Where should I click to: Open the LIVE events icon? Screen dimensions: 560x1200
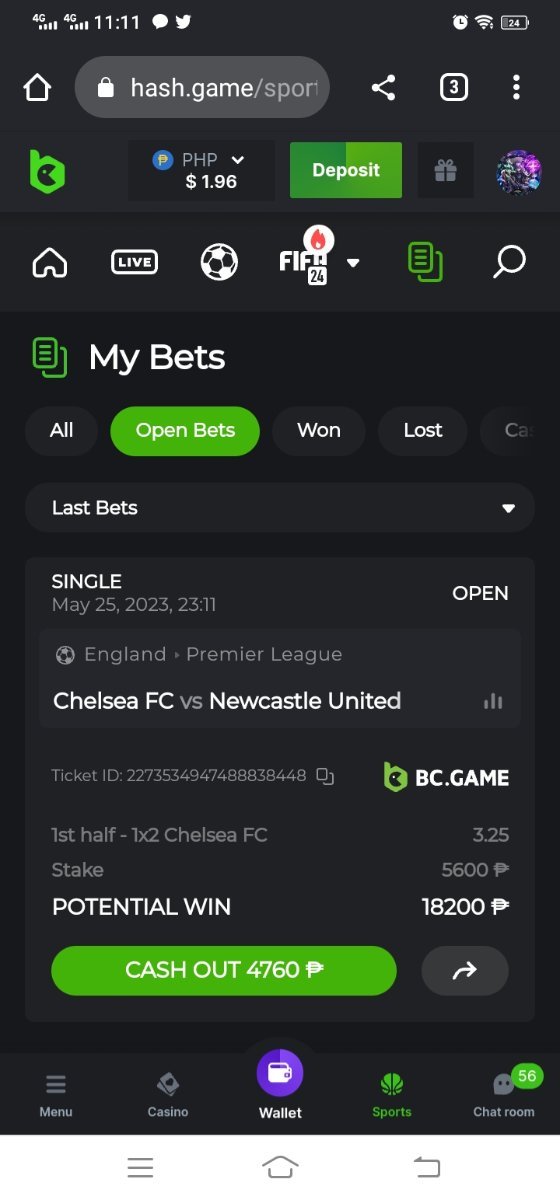[x=134, y=262]
